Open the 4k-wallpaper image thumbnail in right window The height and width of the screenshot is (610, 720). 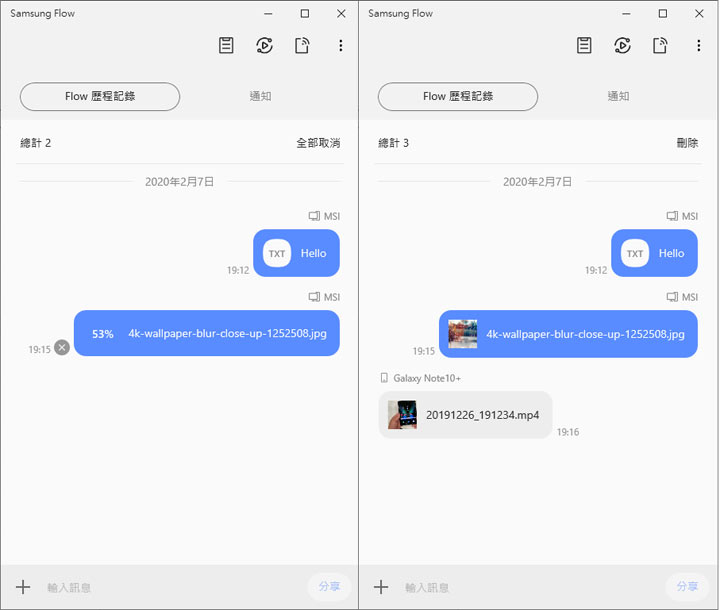(462, 334)
